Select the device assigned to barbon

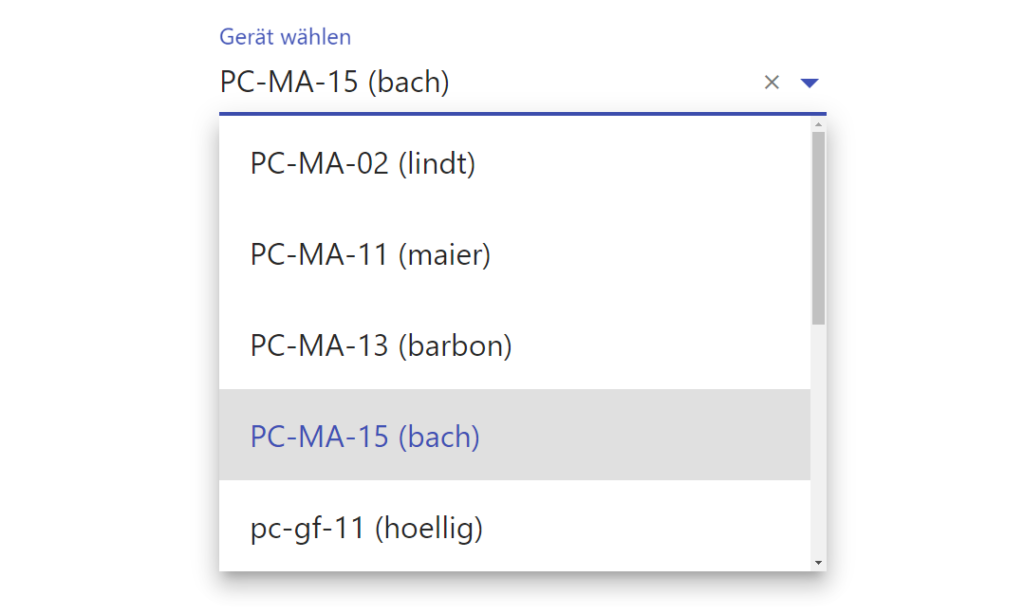(381, 346)
